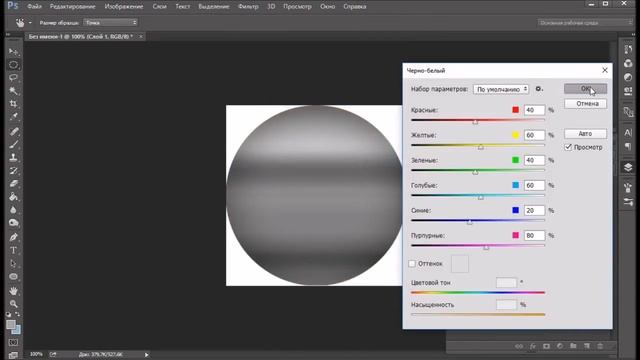
Task: Open the Character panel icon
Action: tap(628, 133)
